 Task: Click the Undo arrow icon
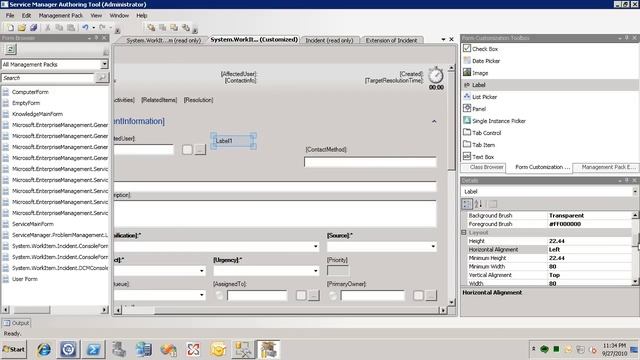pos(85,27)
